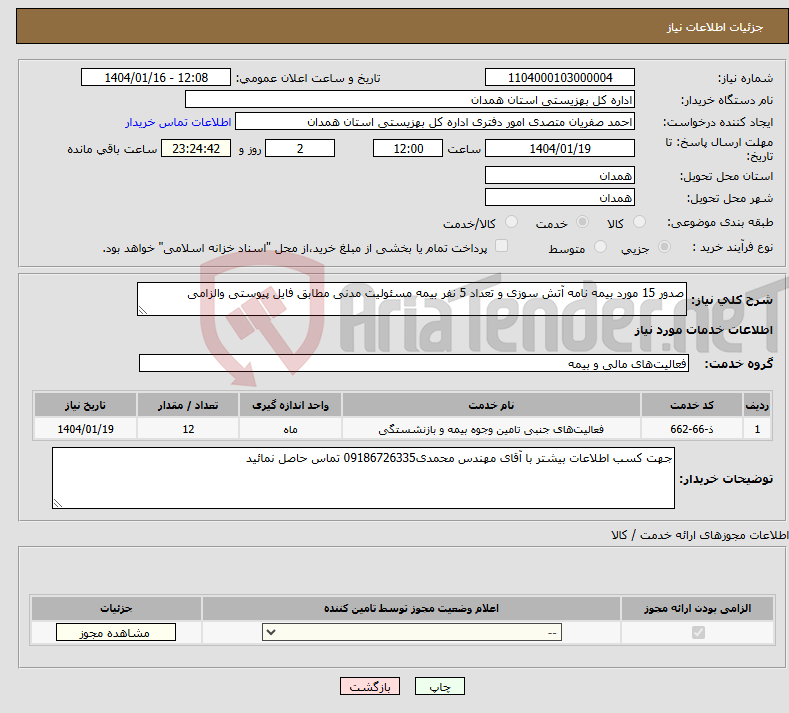
Task: Click the ردیف column header
Action: click(757, 405)
